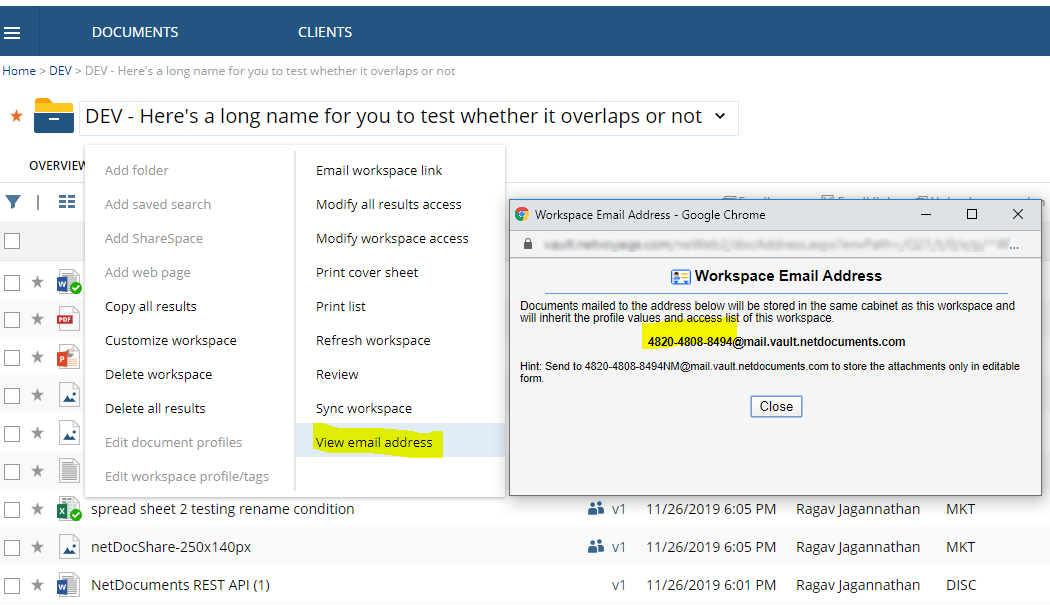Switch list layout using the view icon

67,202
